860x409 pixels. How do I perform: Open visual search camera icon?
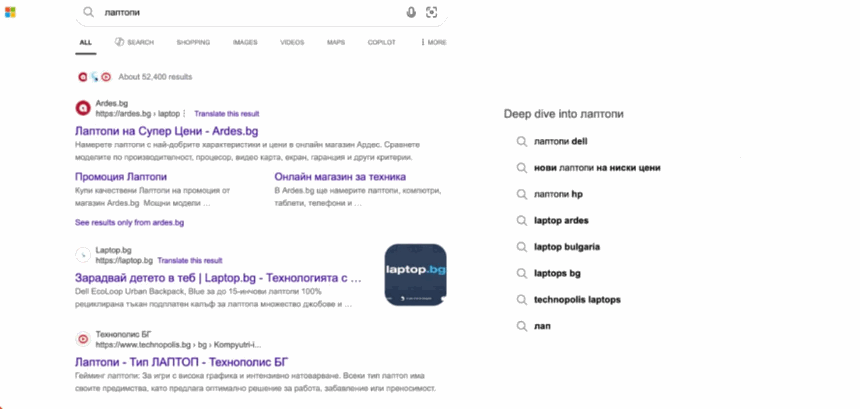(432, 12)
